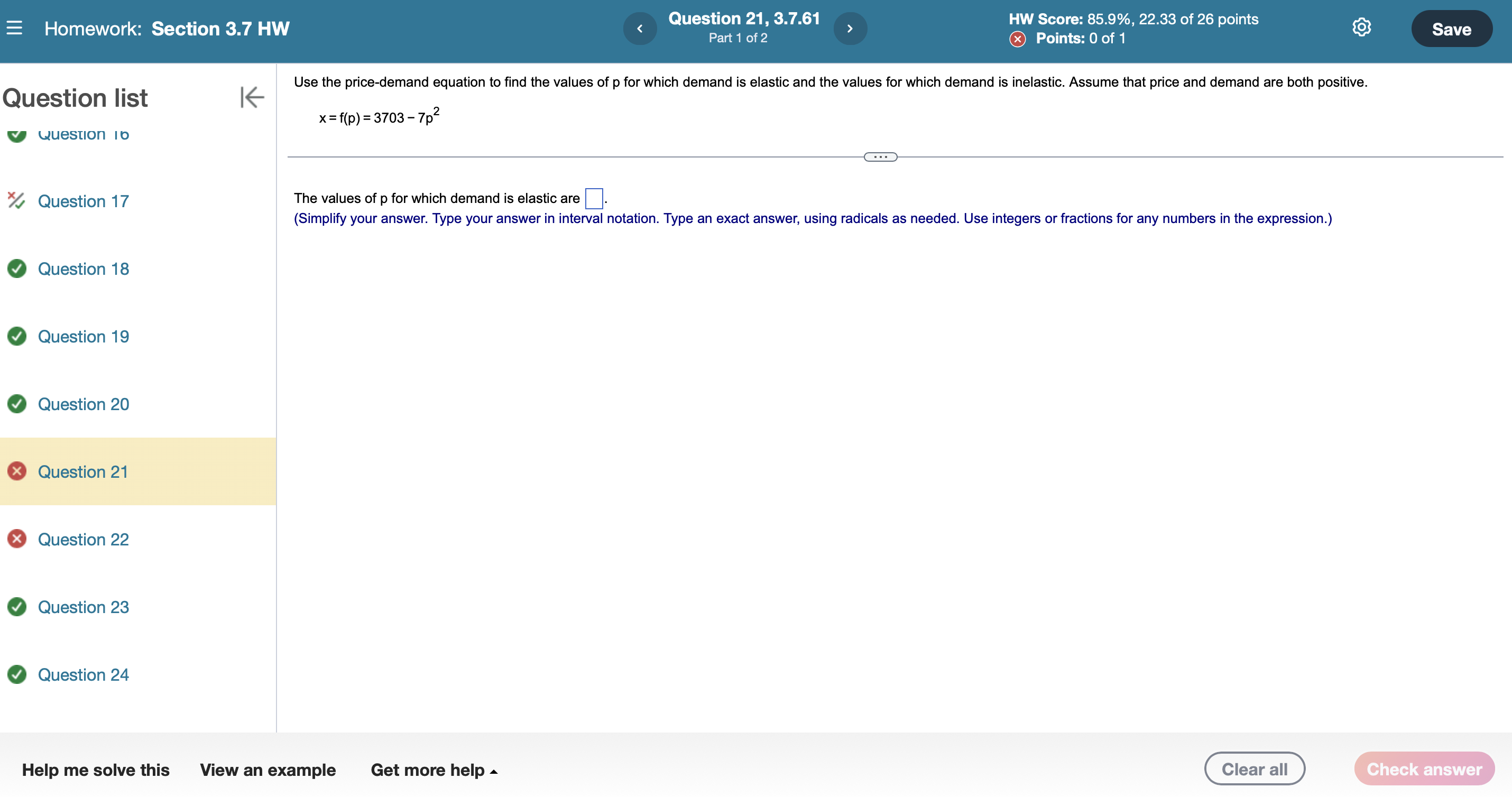Click Question 21 incorrect status icon
The width and height of the screenshot is (1512, 797).
[x=17, y=471]
